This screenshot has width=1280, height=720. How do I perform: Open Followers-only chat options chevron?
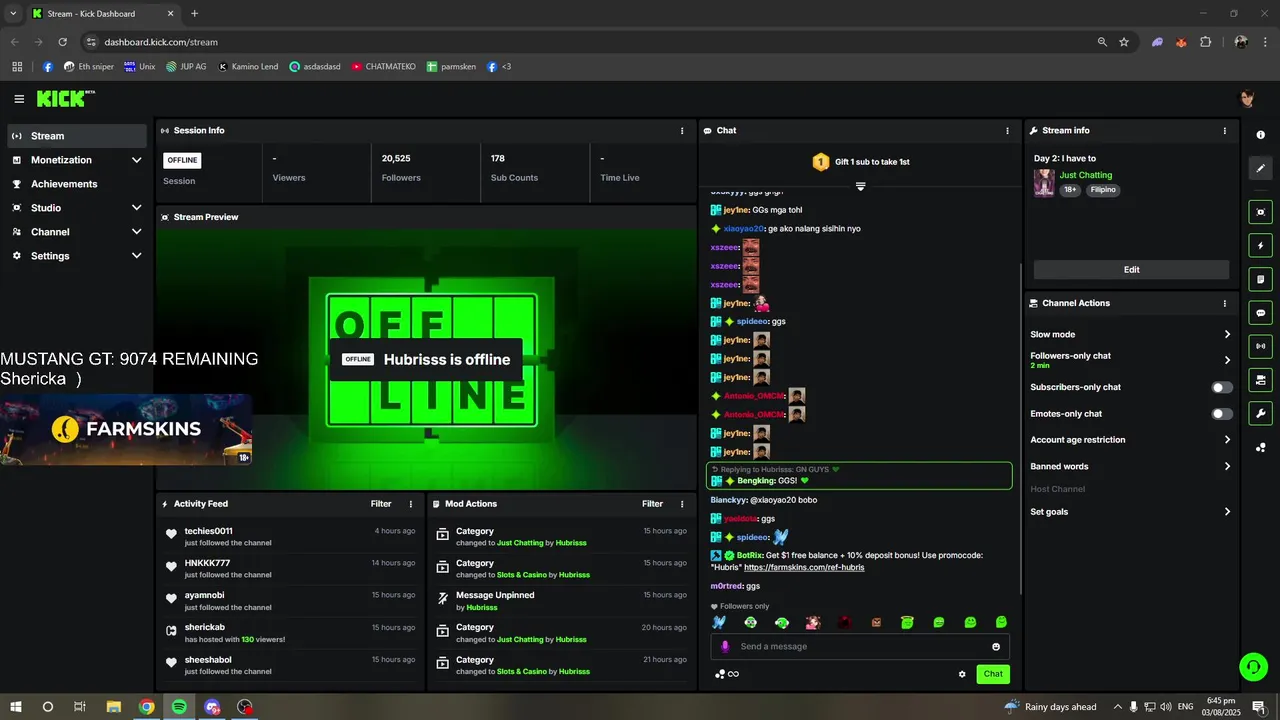1227,360
